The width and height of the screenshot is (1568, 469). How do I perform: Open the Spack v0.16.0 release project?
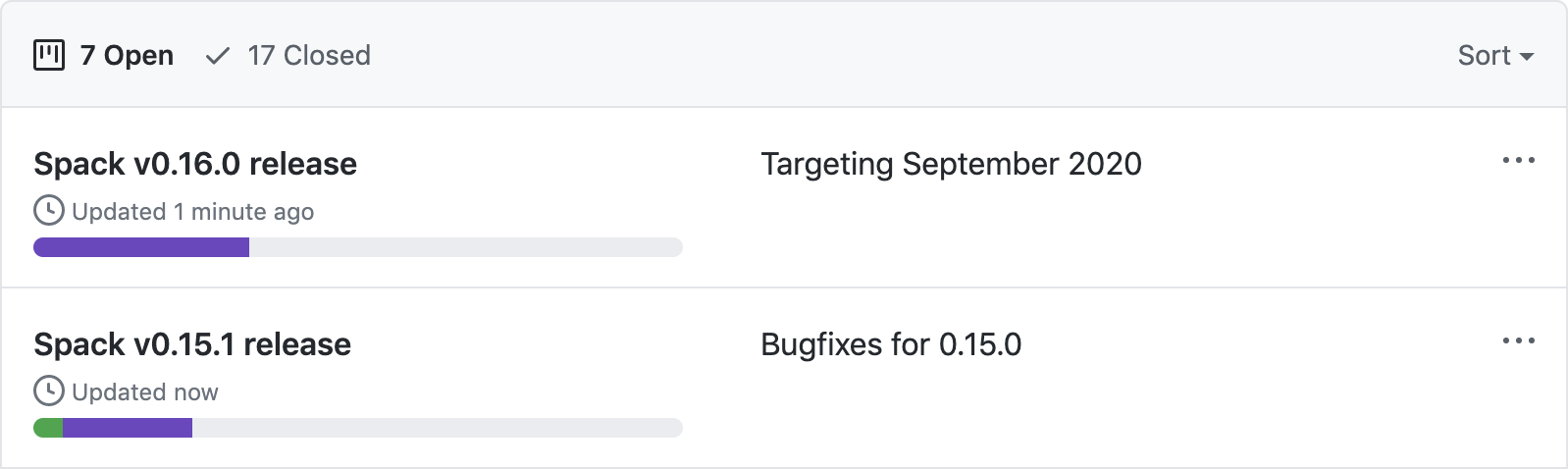coord(195,164)
